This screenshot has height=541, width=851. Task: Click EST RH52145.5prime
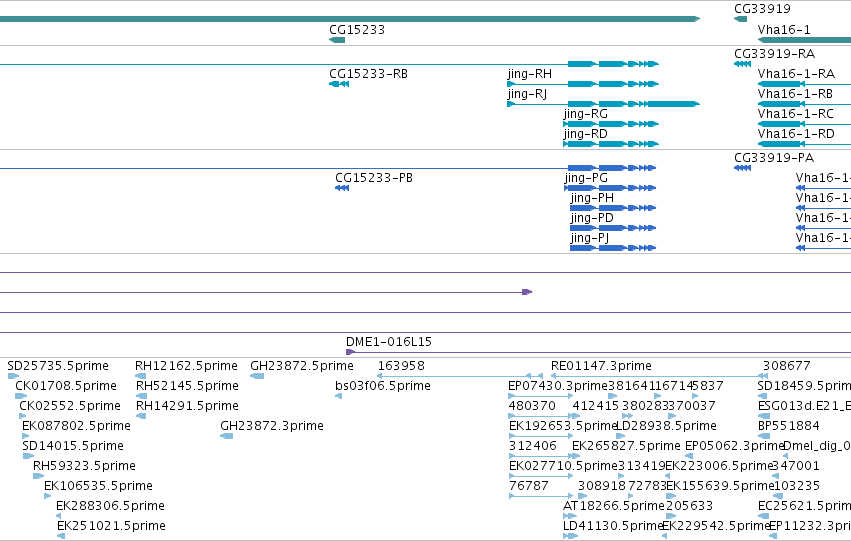point(187,386)
